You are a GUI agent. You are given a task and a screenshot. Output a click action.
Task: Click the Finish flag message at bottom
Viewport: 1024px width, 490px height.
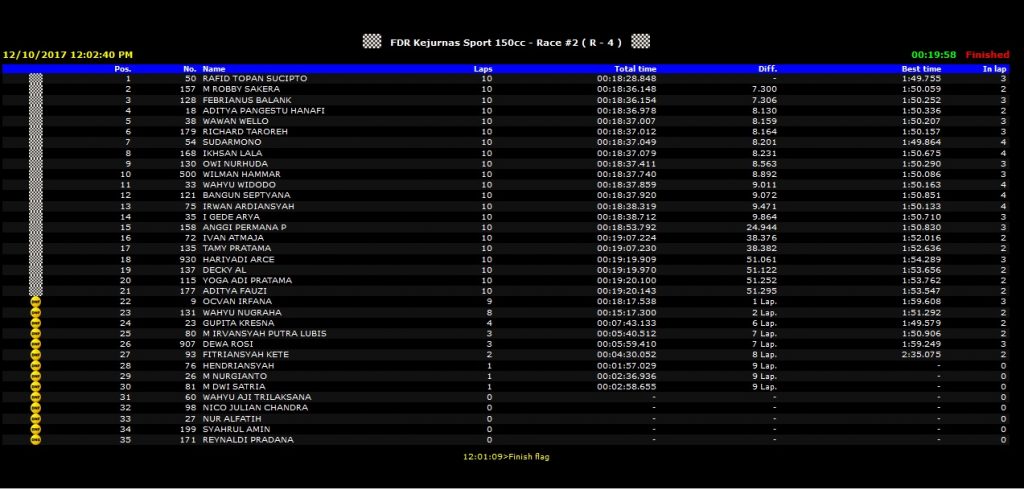click(505, 457)
